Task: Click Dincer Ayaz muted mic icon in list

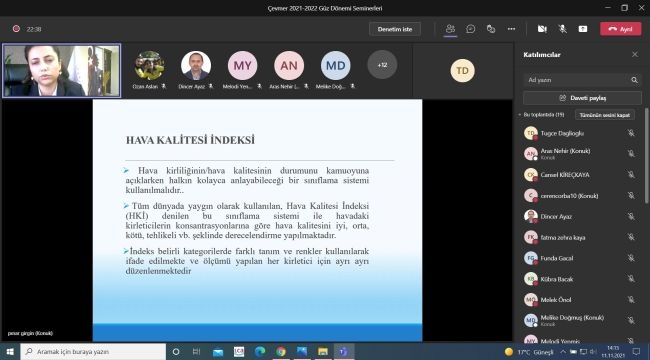Action: 631,216
